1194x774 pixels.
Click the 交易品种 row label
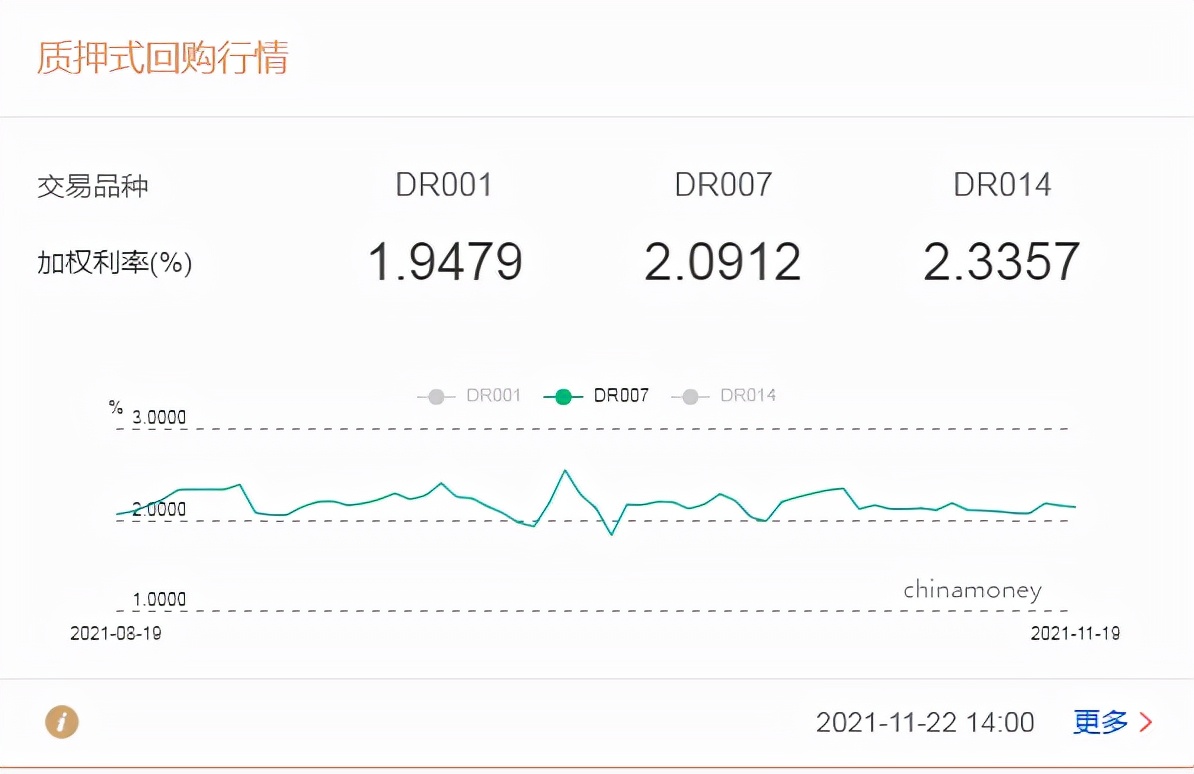(x=94, y=186)
